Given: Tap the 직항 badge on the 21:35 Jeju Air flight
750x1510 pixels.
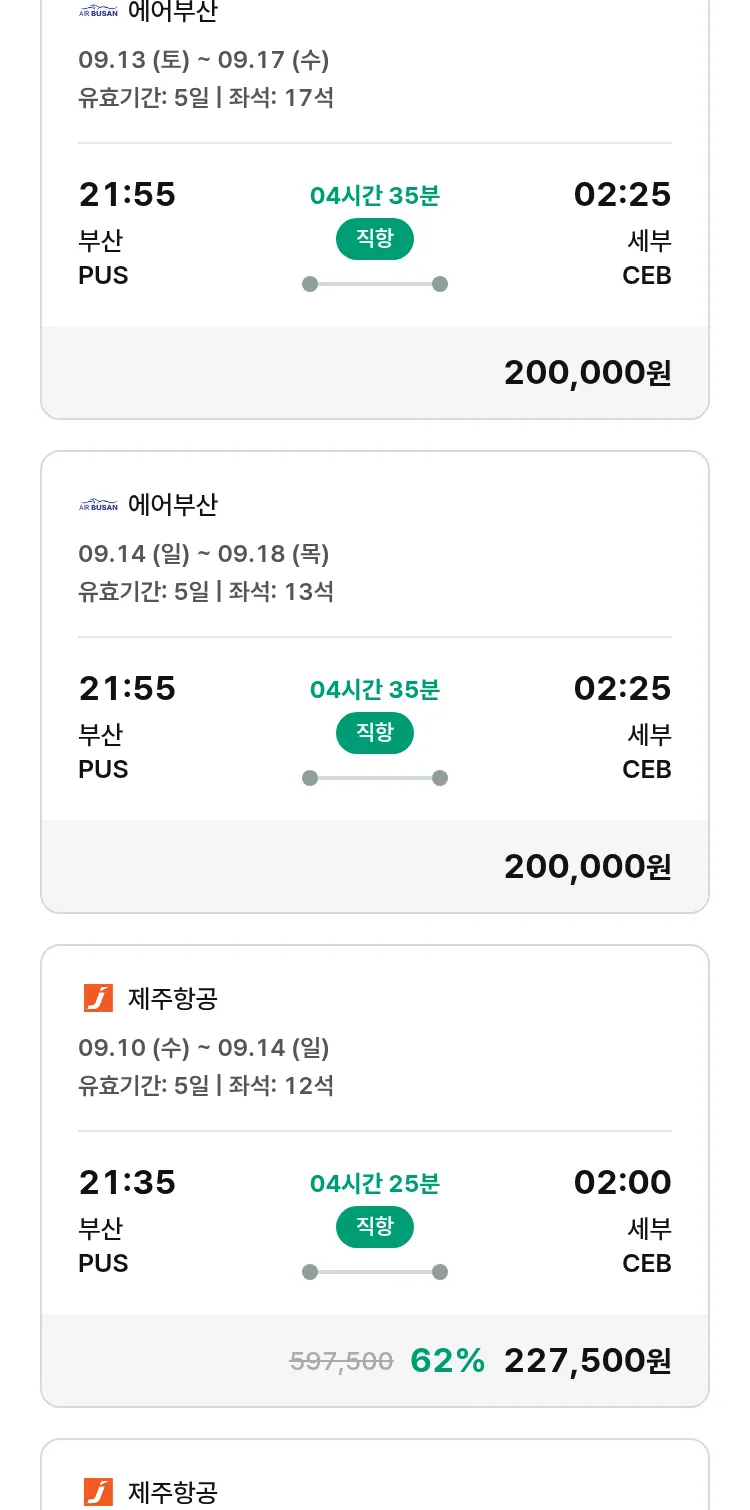Looking at the screenshot, I should click(374, 1227).
